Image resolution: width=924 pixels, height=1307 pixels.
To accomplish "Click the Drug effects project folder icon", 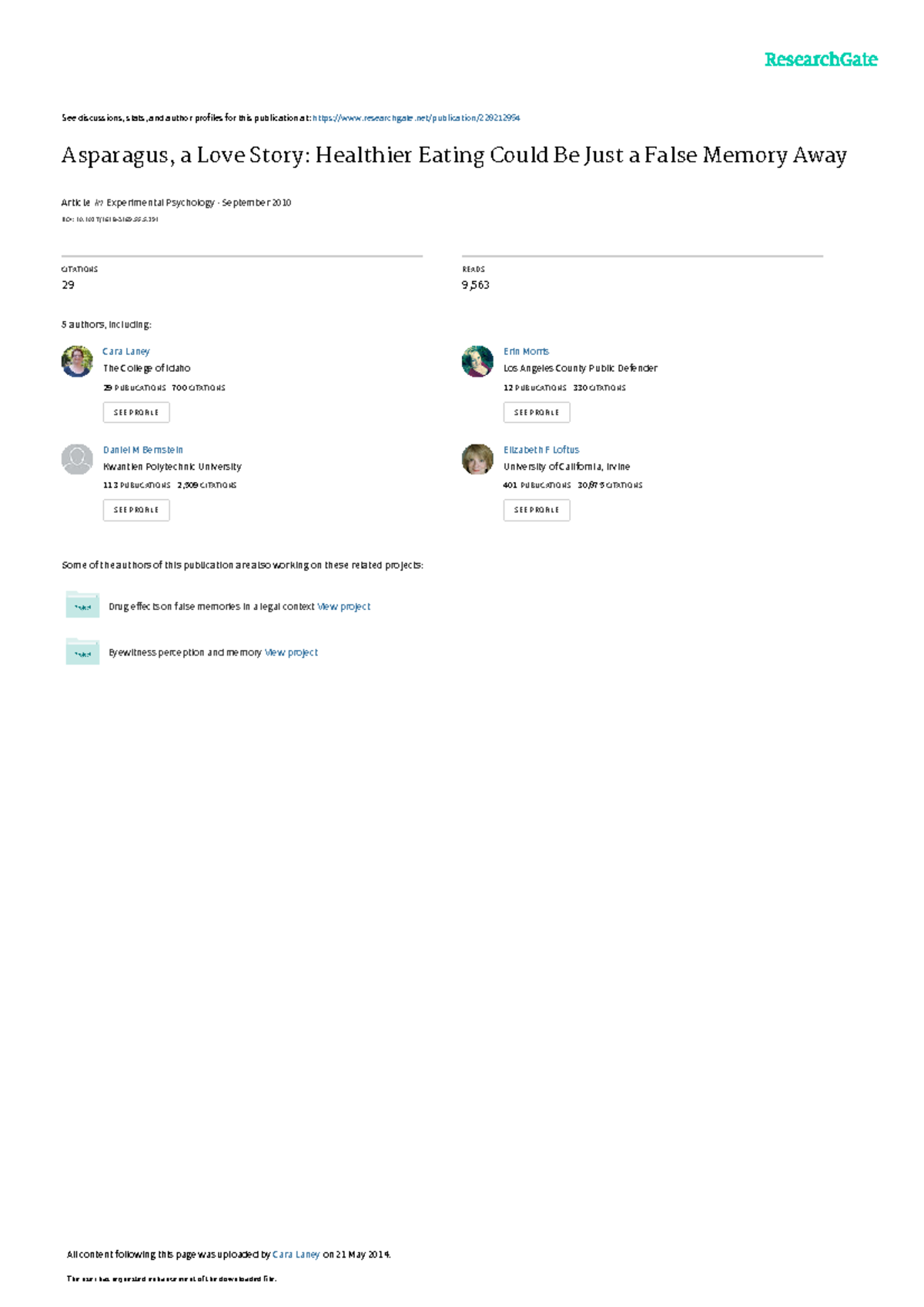I will pyautogui.click(x=82, y=605).
